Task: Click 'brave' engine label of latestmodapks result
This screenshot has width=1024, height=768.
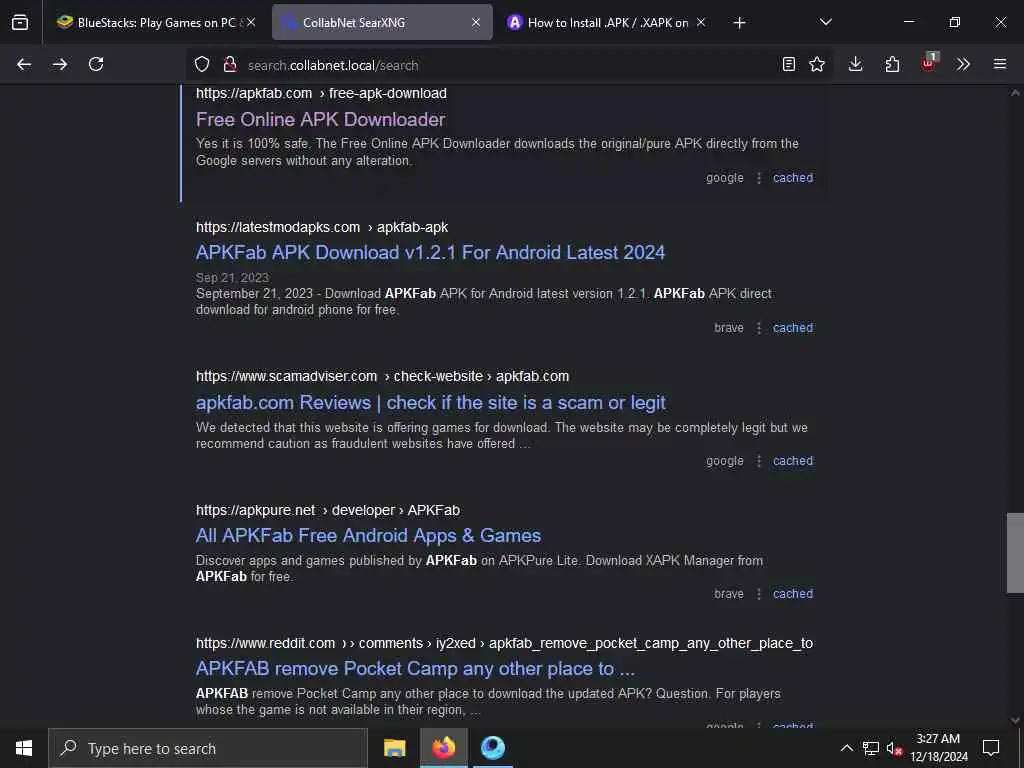Action: click(729, 328)
